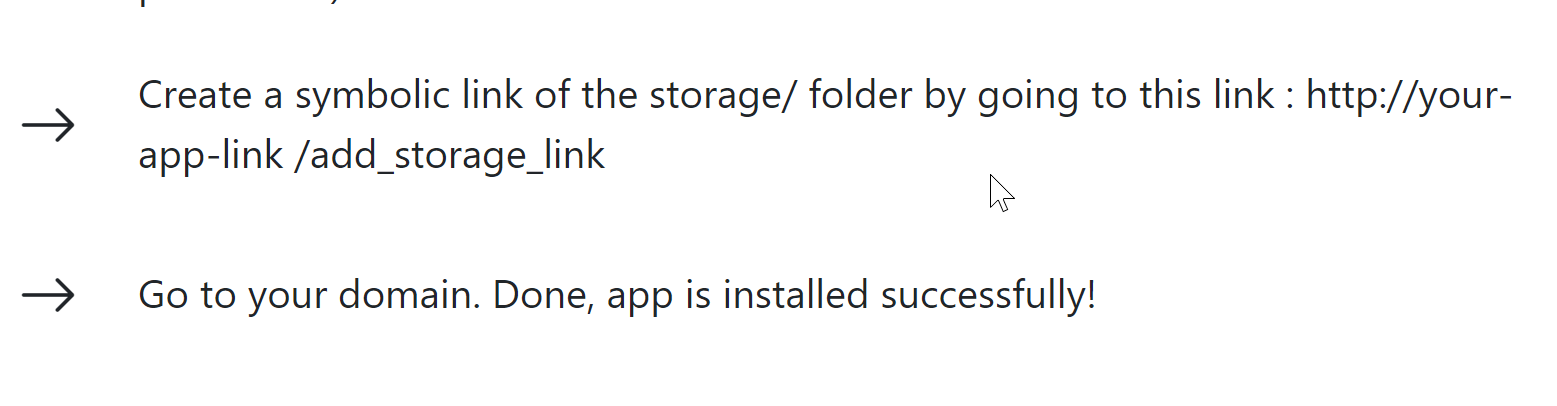The image size is (1557, 406).
Task: Click the 'app-link' text on the second line
Action: pyautogui.click(x=211, y=156)
